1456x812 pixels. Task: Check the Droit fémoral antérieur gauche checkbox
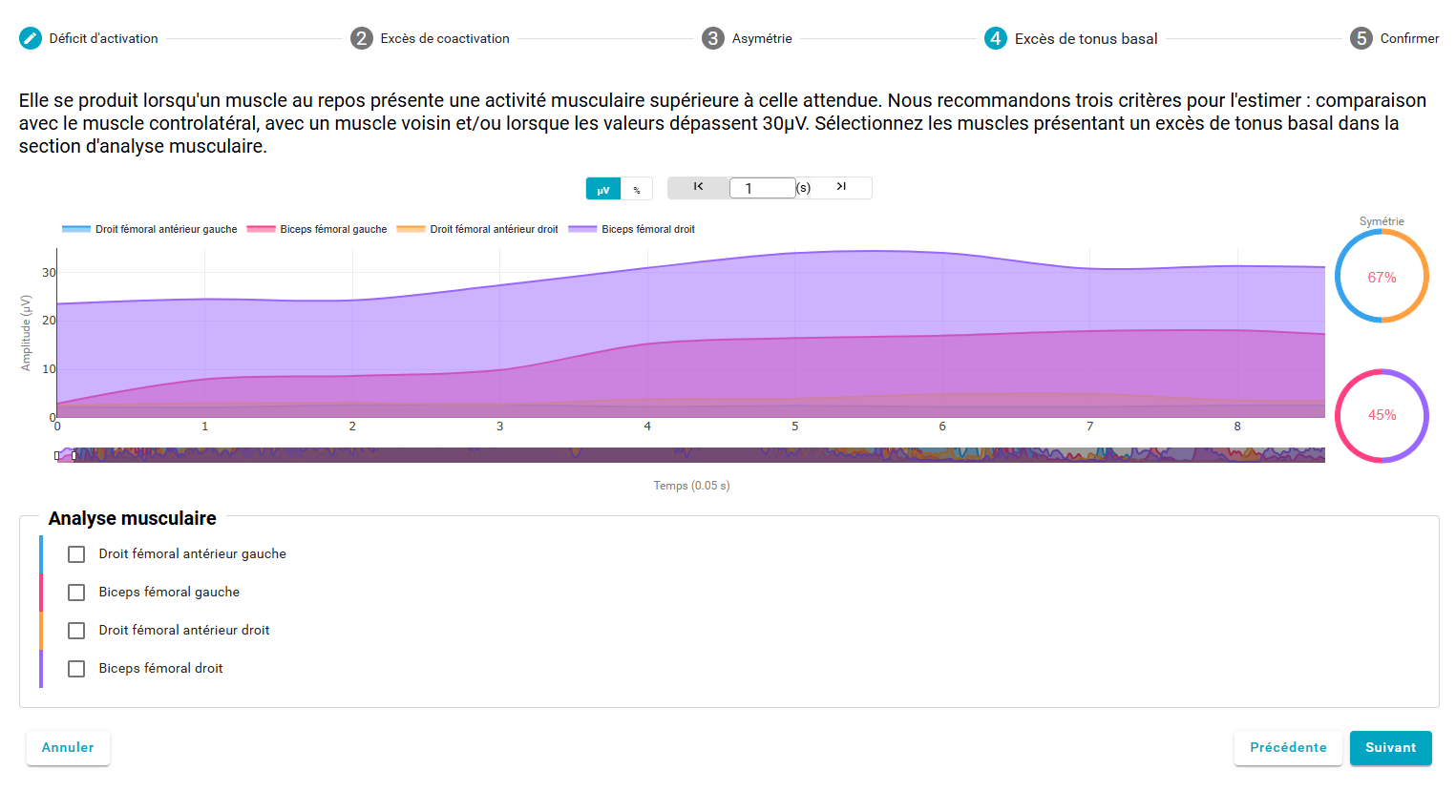coord(76,554)
